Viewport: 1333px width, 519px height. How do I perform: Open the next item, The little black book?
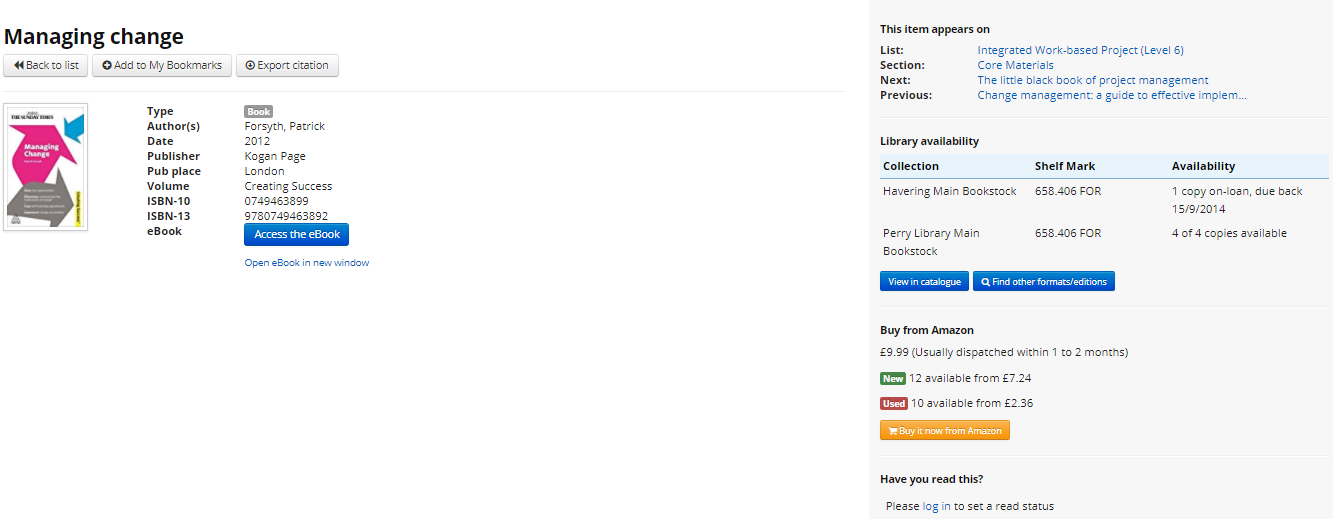coord(1092,80)
